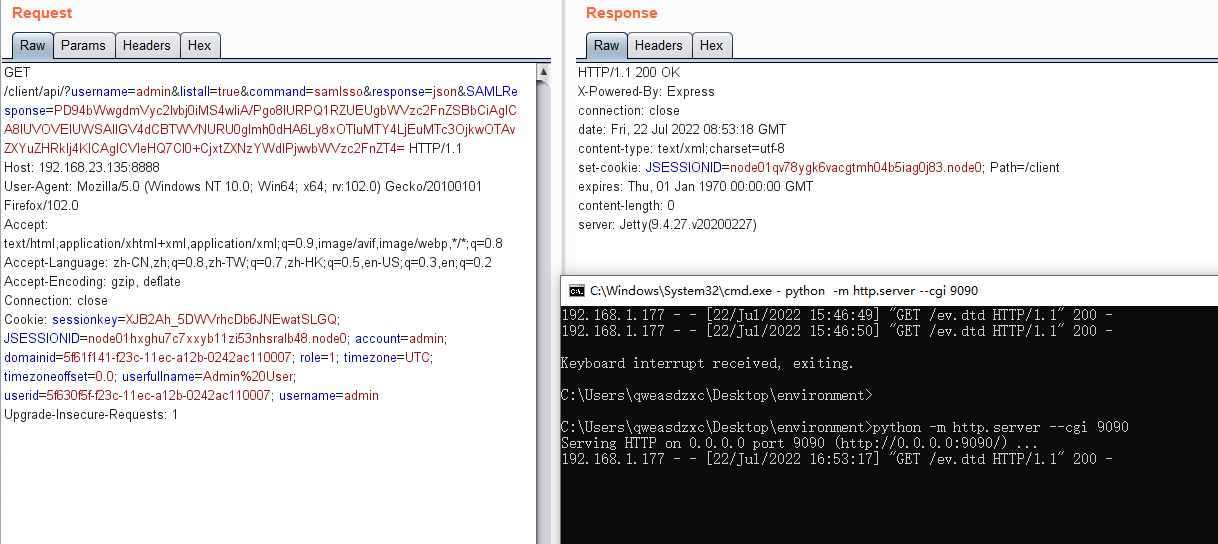Click the GET method line in request
Viewport: 1218px width, 544px height.
17,73
